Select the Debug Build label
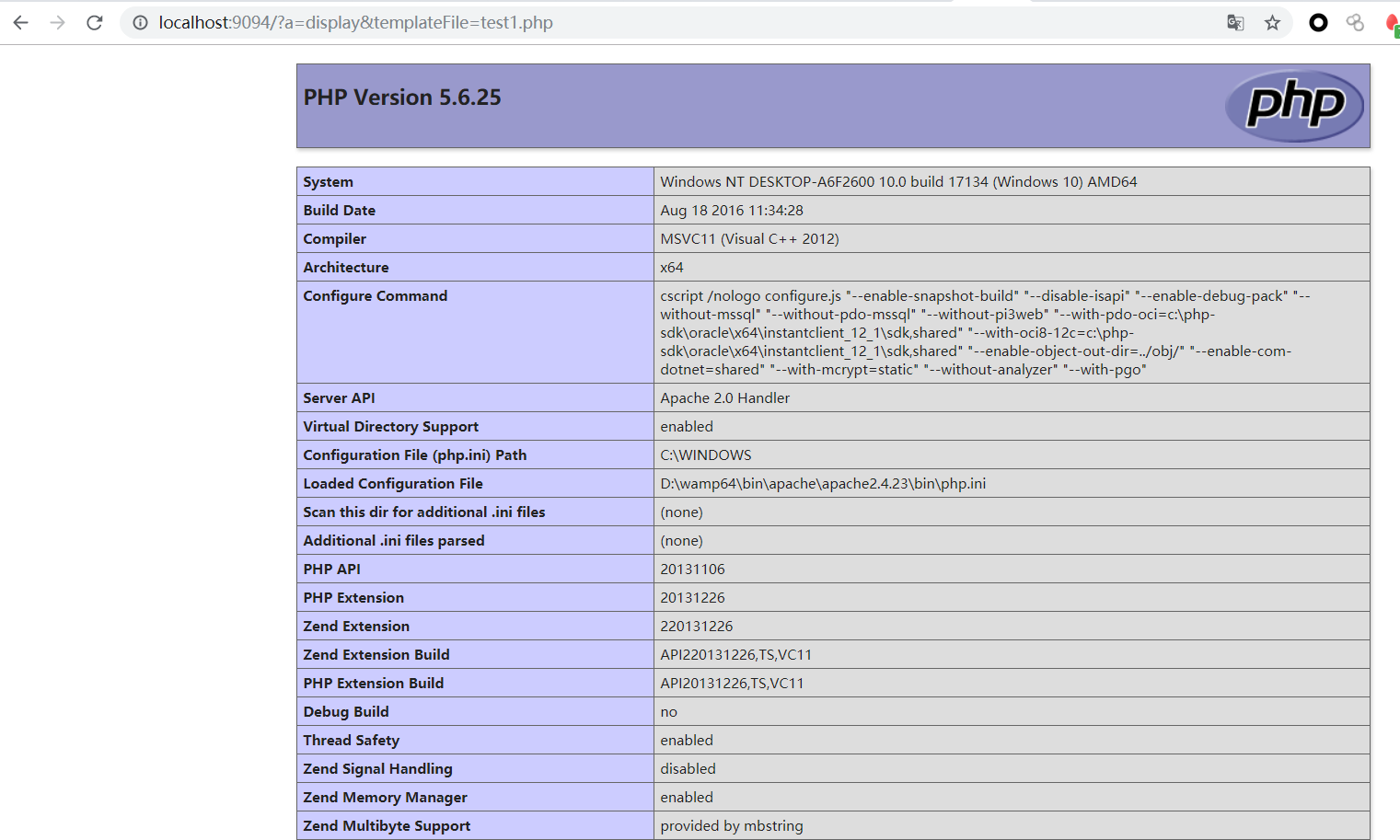 click(x=346, y=712)
